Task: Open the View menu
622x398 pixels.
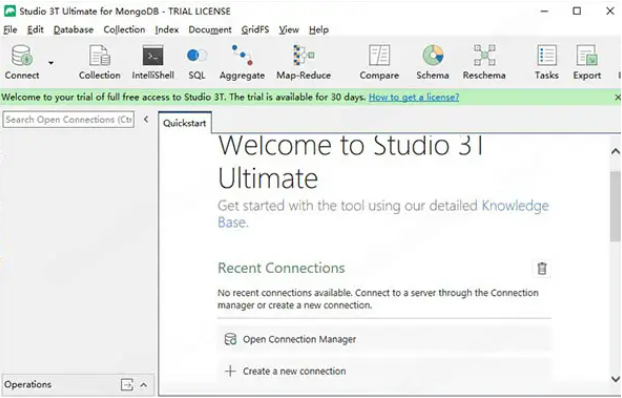Action: tap(289, 30)
